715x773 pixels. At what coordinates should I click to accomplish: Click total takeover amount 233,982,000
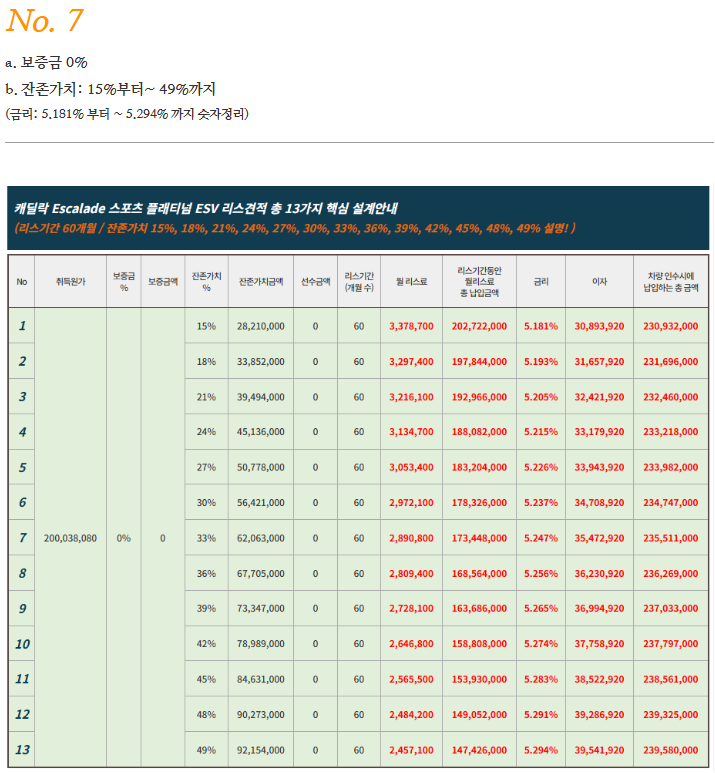click(671, 467)
